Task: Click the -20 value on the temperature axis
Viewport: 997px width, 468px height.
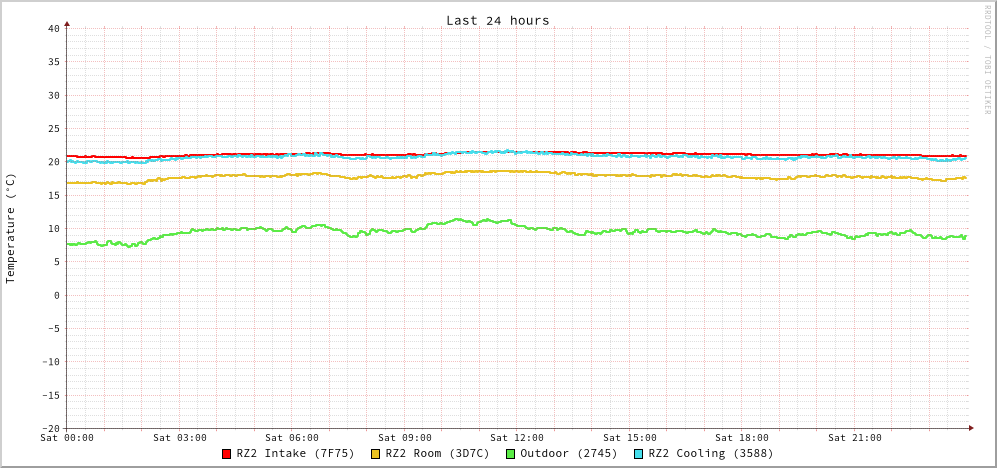Action: click(x=50, y=428)
